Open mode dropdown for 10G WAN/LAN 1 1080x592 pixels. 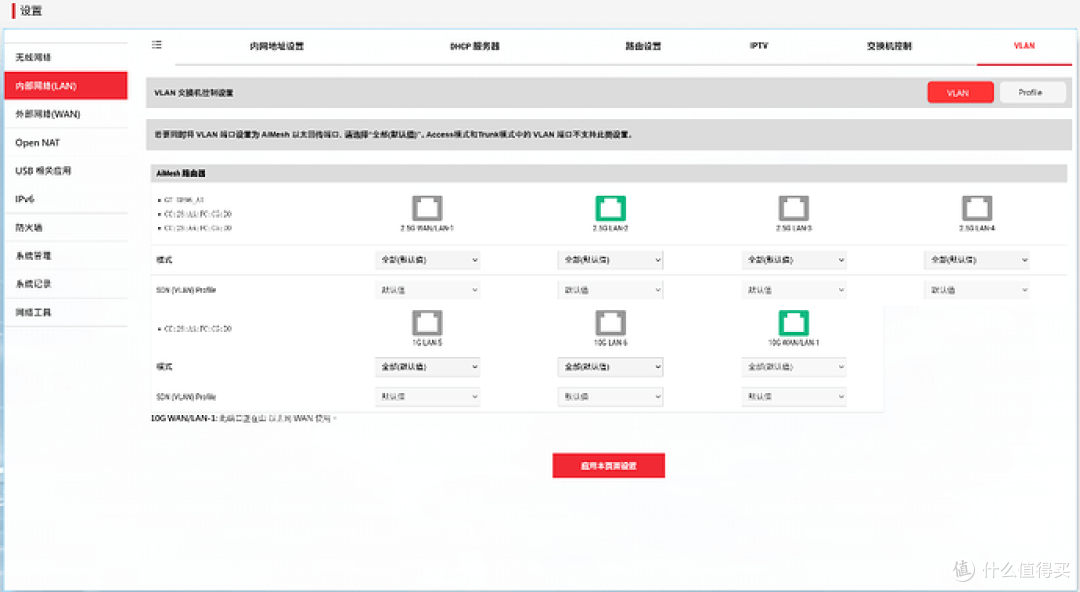tap(794, 367)
